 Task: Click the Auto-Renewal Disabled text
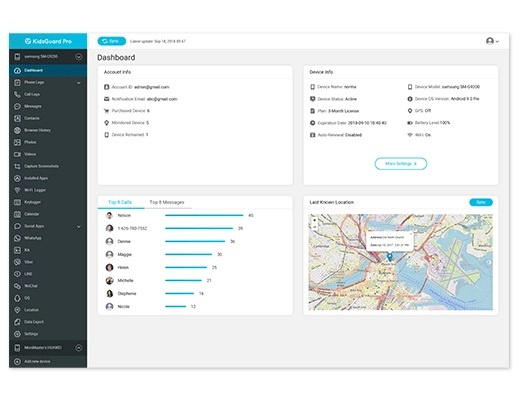pos(340,135)
